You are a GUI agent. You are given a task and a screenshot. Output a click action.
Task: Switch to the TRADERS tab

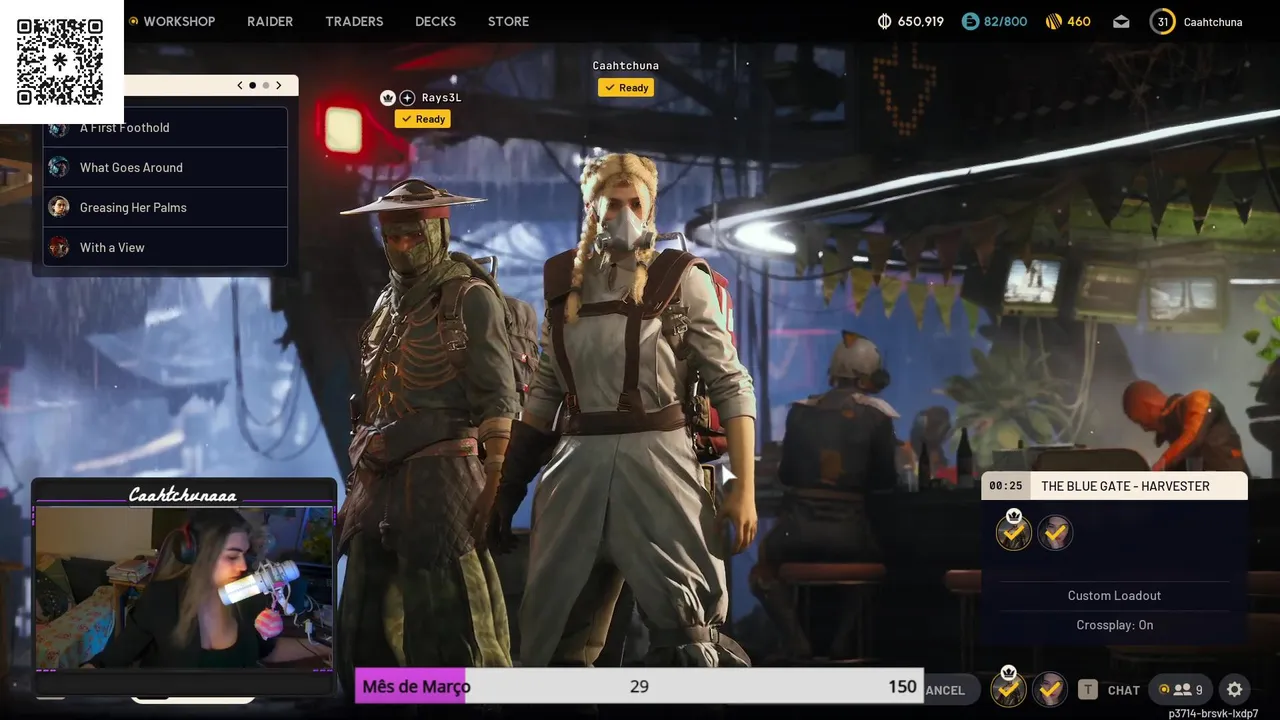pyautogui.click(x=354, y=21)
